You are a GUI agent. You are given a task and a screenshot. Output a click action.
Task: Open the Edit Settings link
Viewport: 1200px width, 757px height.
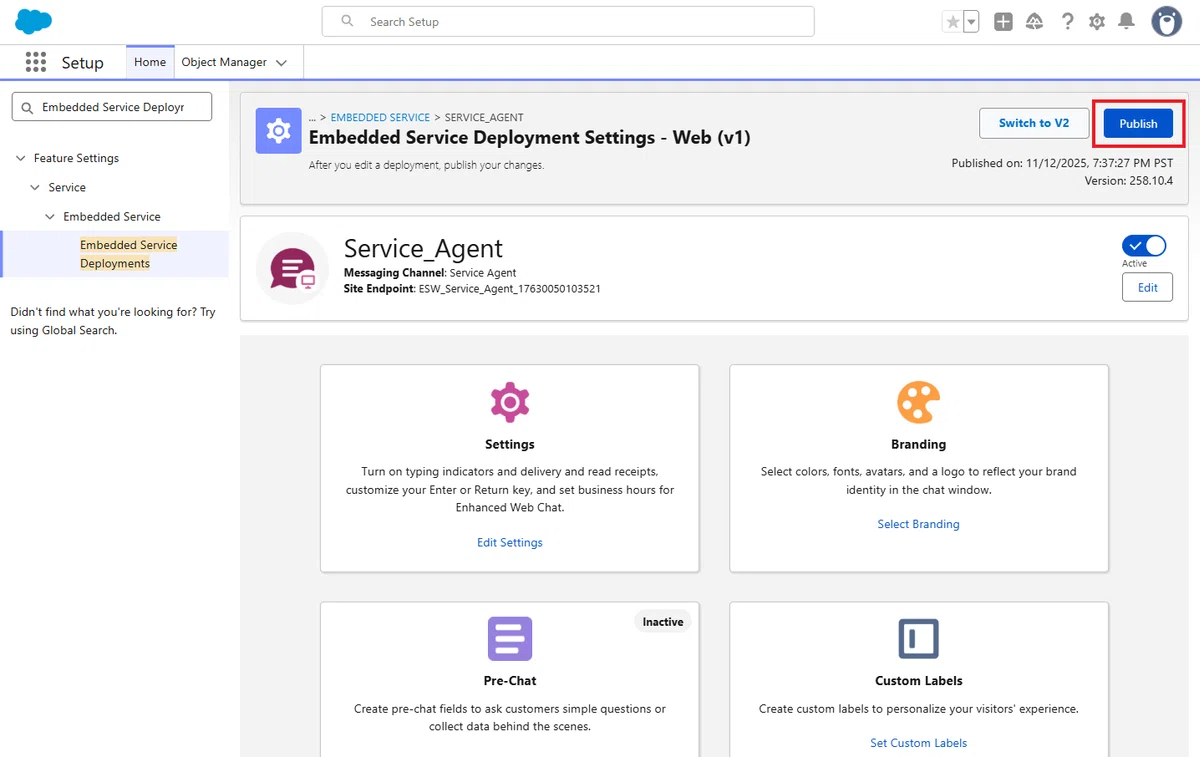[510, 542]
